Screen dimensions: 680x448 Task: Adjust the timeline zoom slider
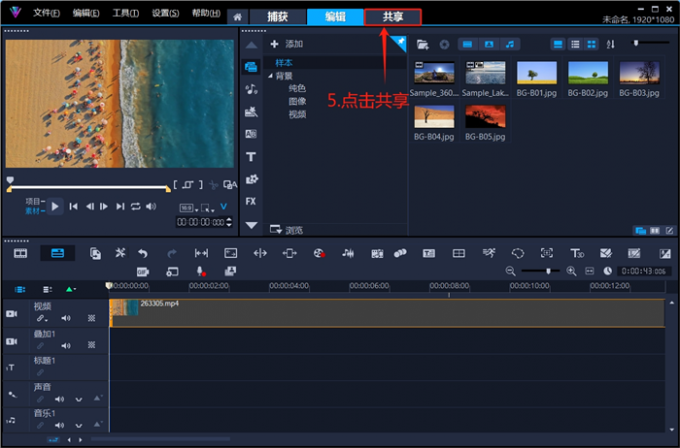(548, 271)
